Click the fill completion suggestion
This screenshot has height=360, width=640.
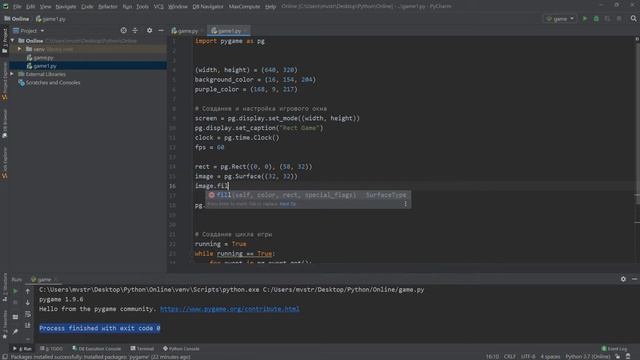(308, 195)
